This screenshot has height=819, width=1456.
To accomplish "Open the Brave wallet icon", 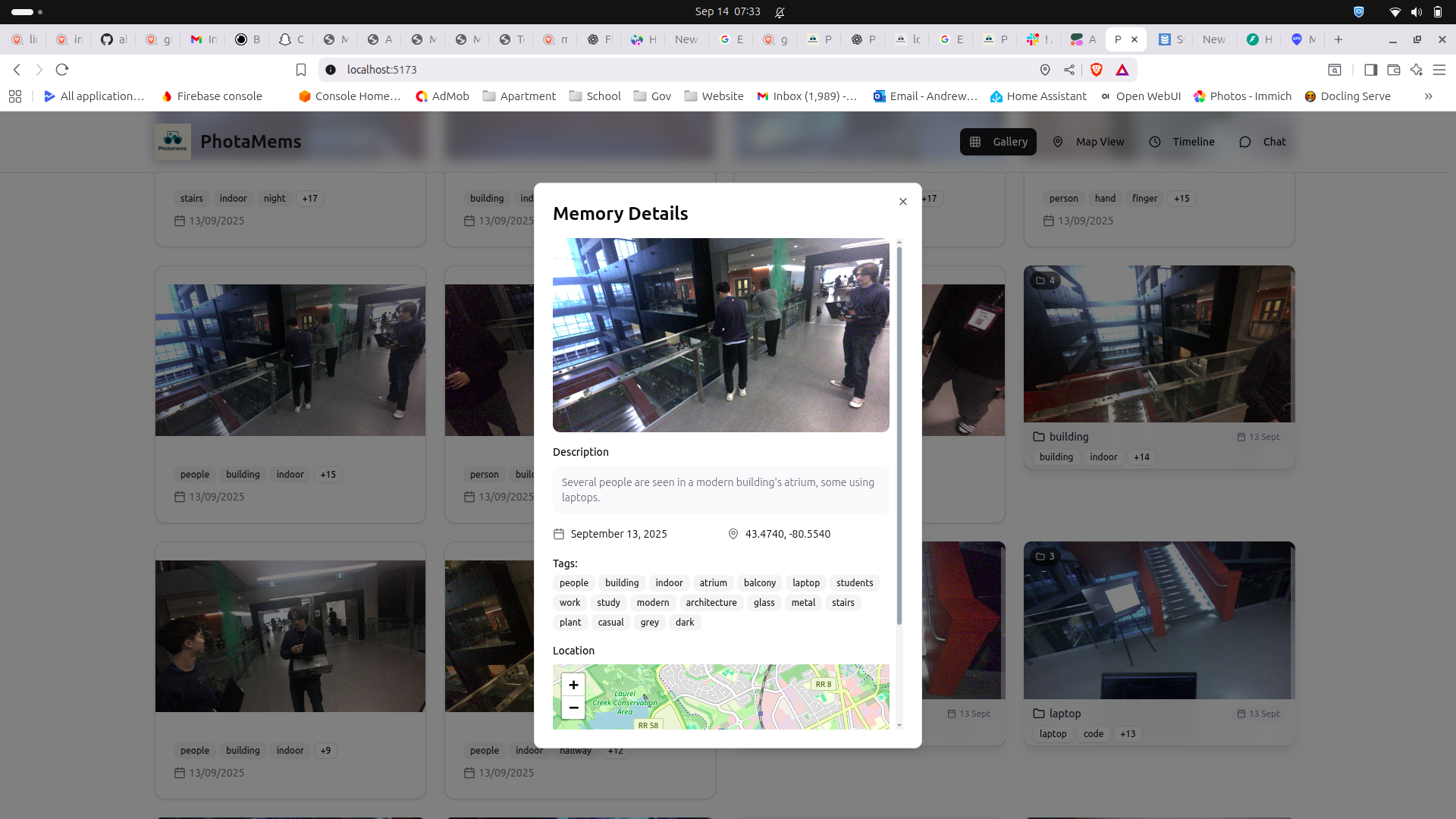I will (x=1394, y=70).
